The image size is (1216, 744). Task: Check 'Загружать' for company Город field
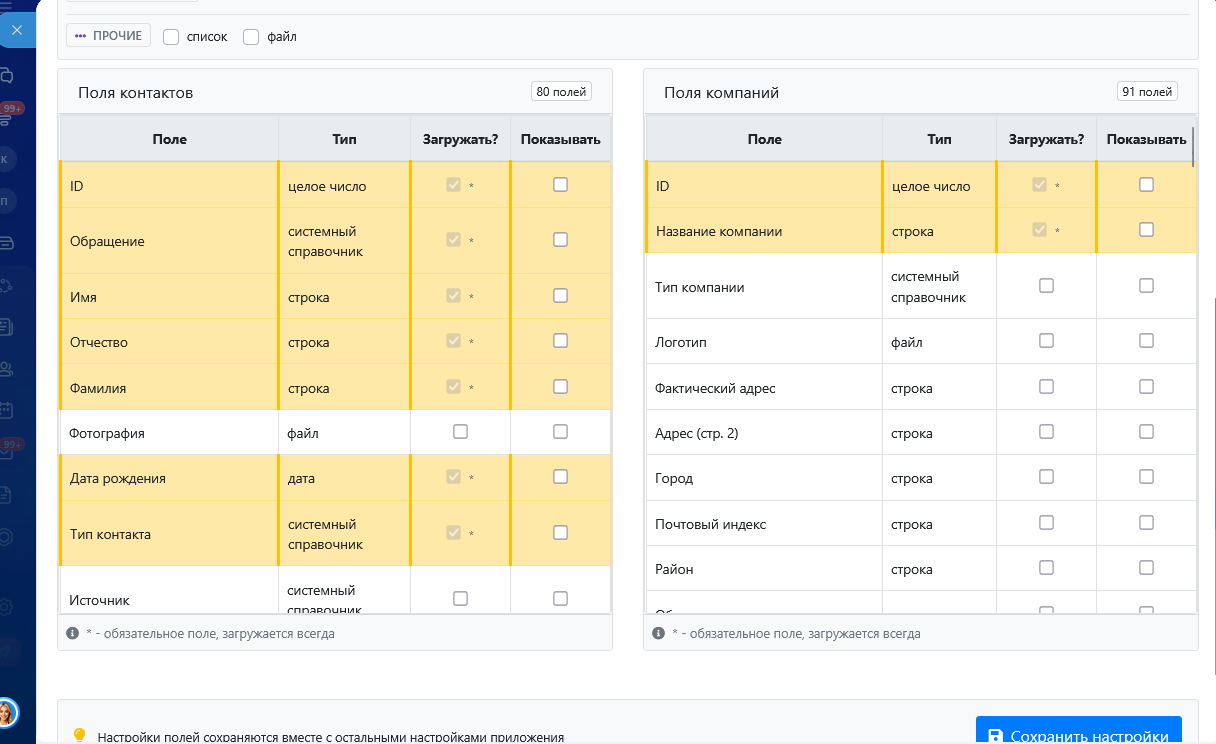tap(1046, 477)
